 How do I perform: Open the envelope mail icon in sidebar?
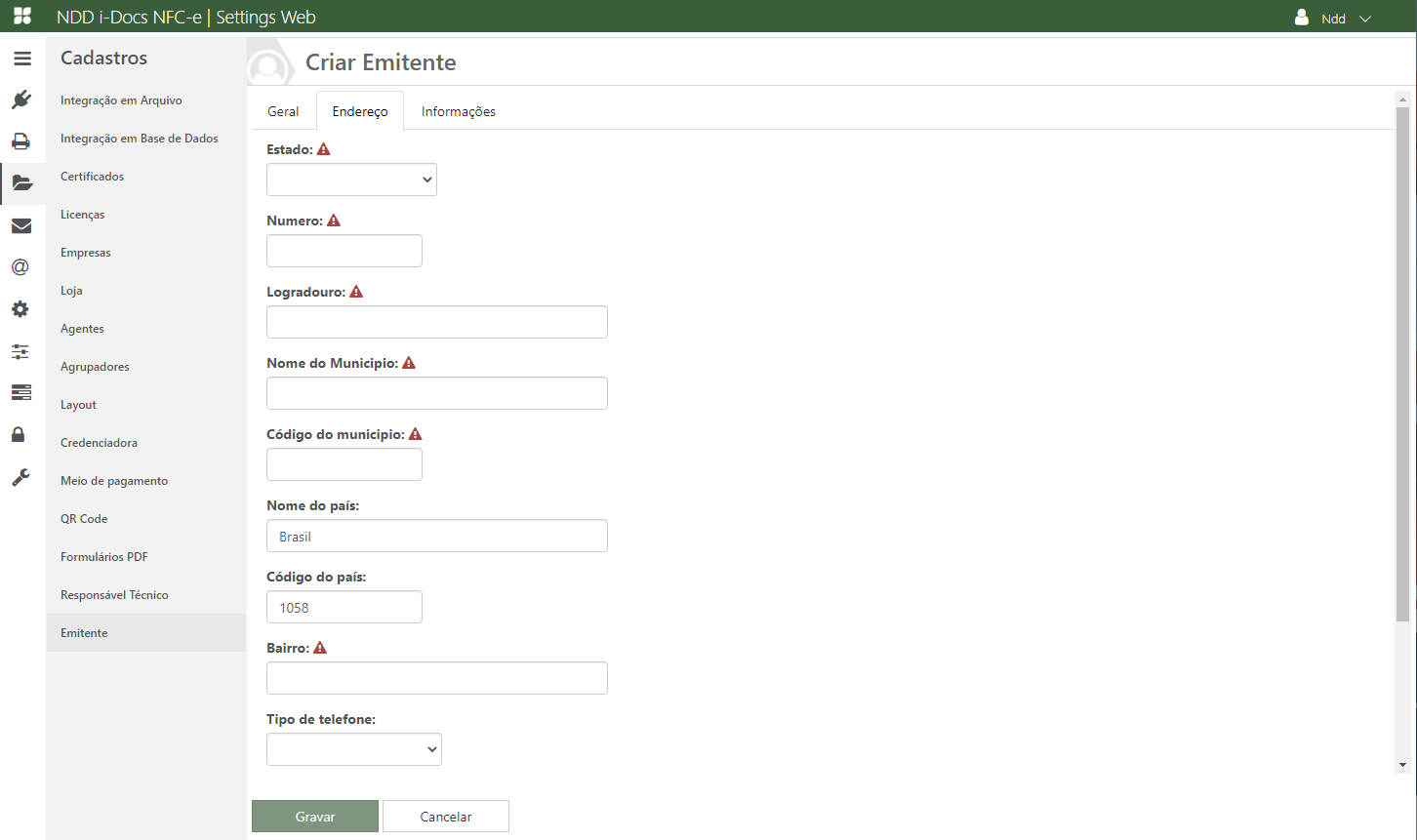point(21,225)
